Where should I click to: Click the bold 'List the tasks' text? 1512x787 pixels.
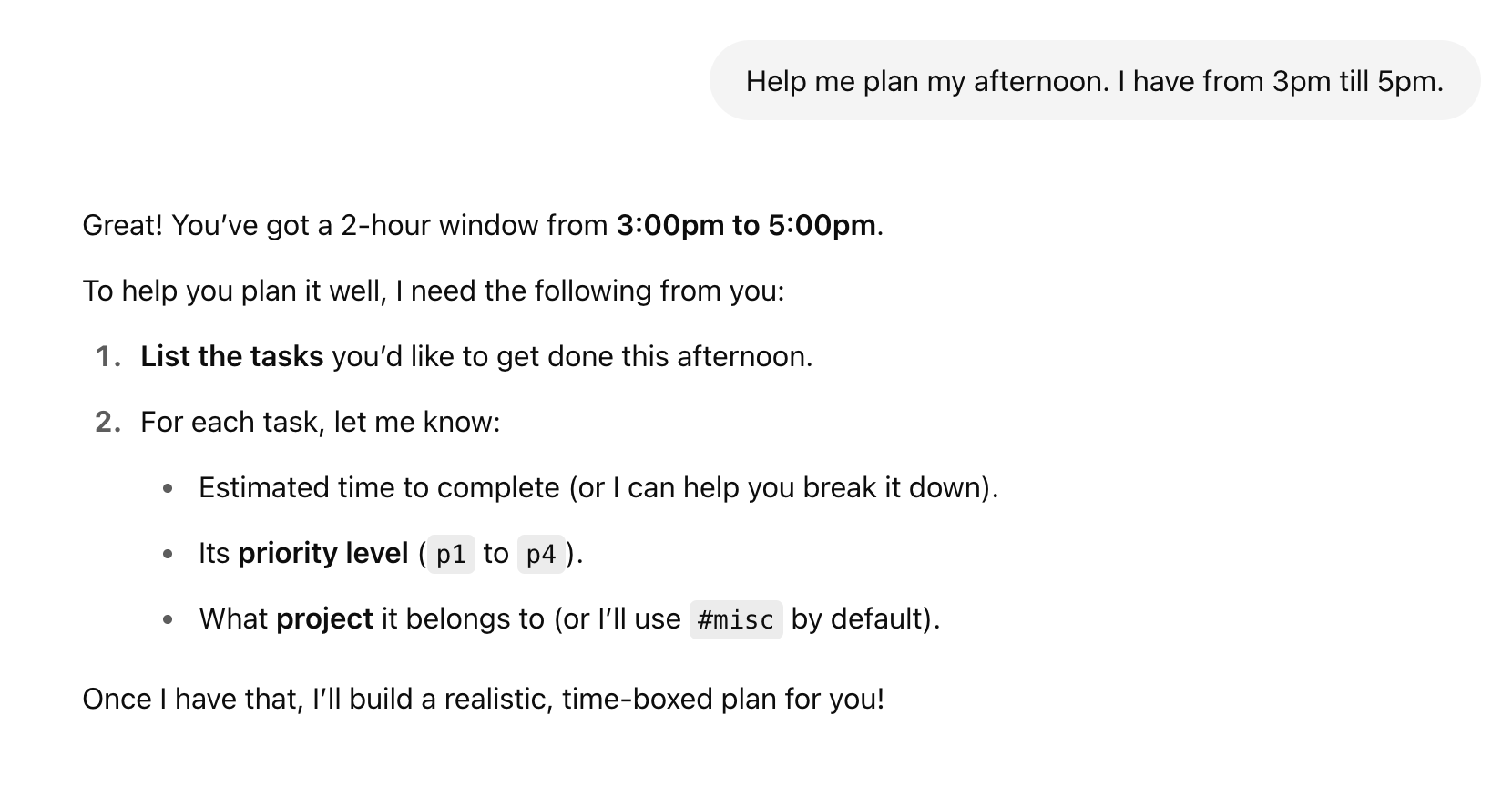(231, 356)
